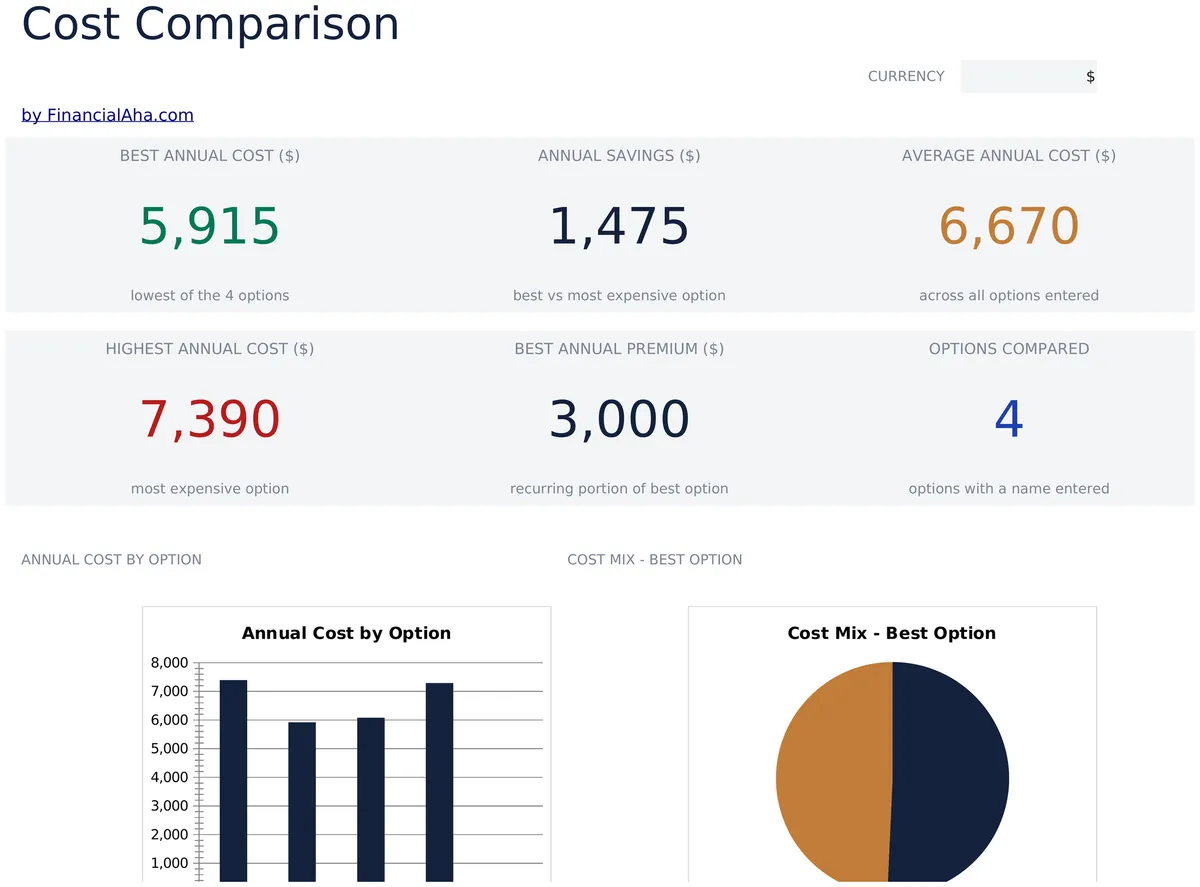Click the Cost Mix - Best Option chart title
The width and height of the screenshot is (1200, 887).
point(892,633)
